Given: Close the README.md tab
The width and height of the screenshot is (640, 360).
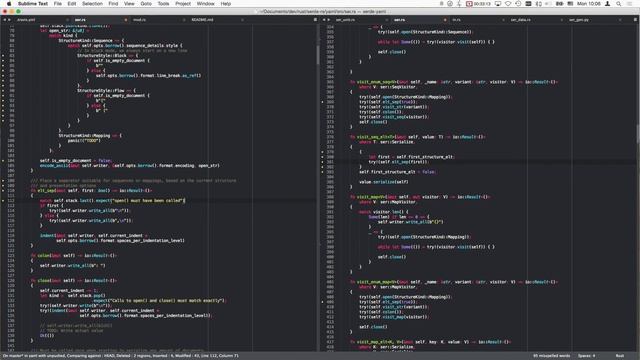Looking at the screenshot, I should click(x=242, y=20).
